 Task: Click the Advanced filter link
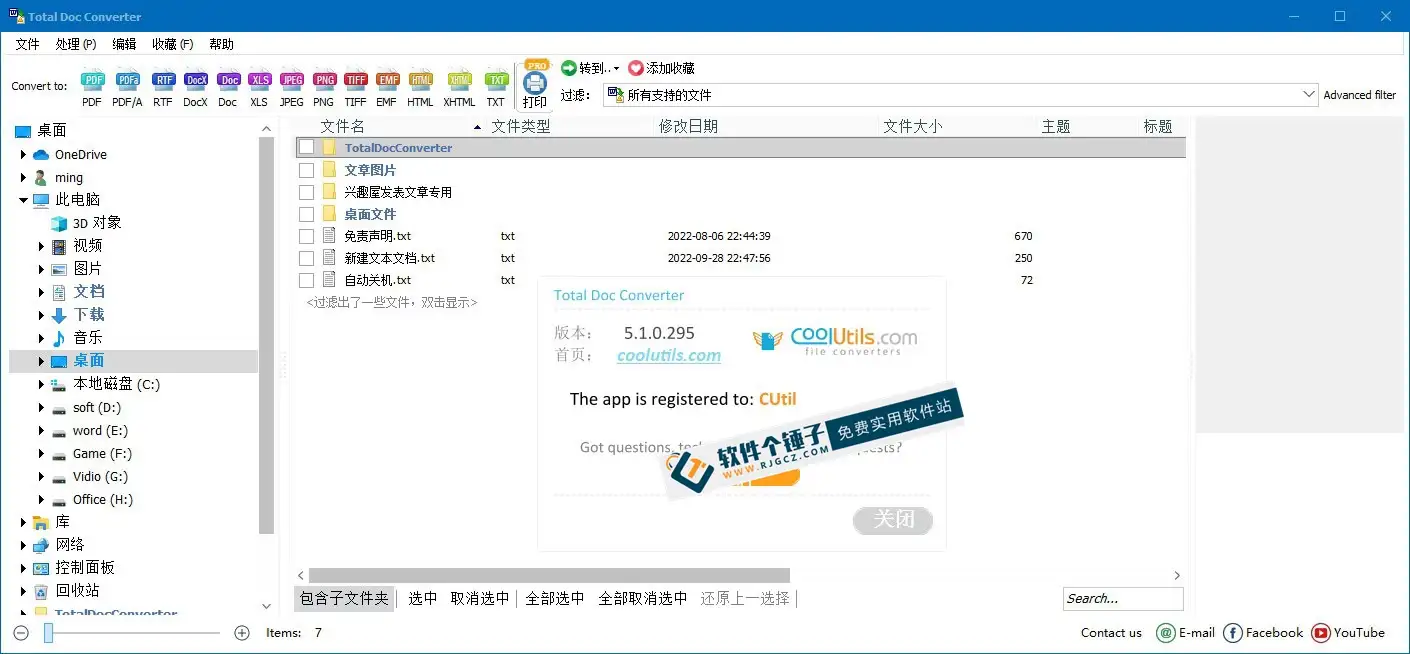pos(1360,95)
